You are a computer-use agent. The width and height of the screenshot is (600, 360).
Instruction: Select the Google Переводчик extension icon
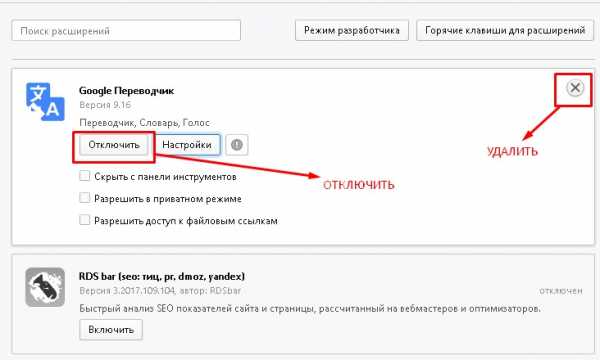click(45, 102)
